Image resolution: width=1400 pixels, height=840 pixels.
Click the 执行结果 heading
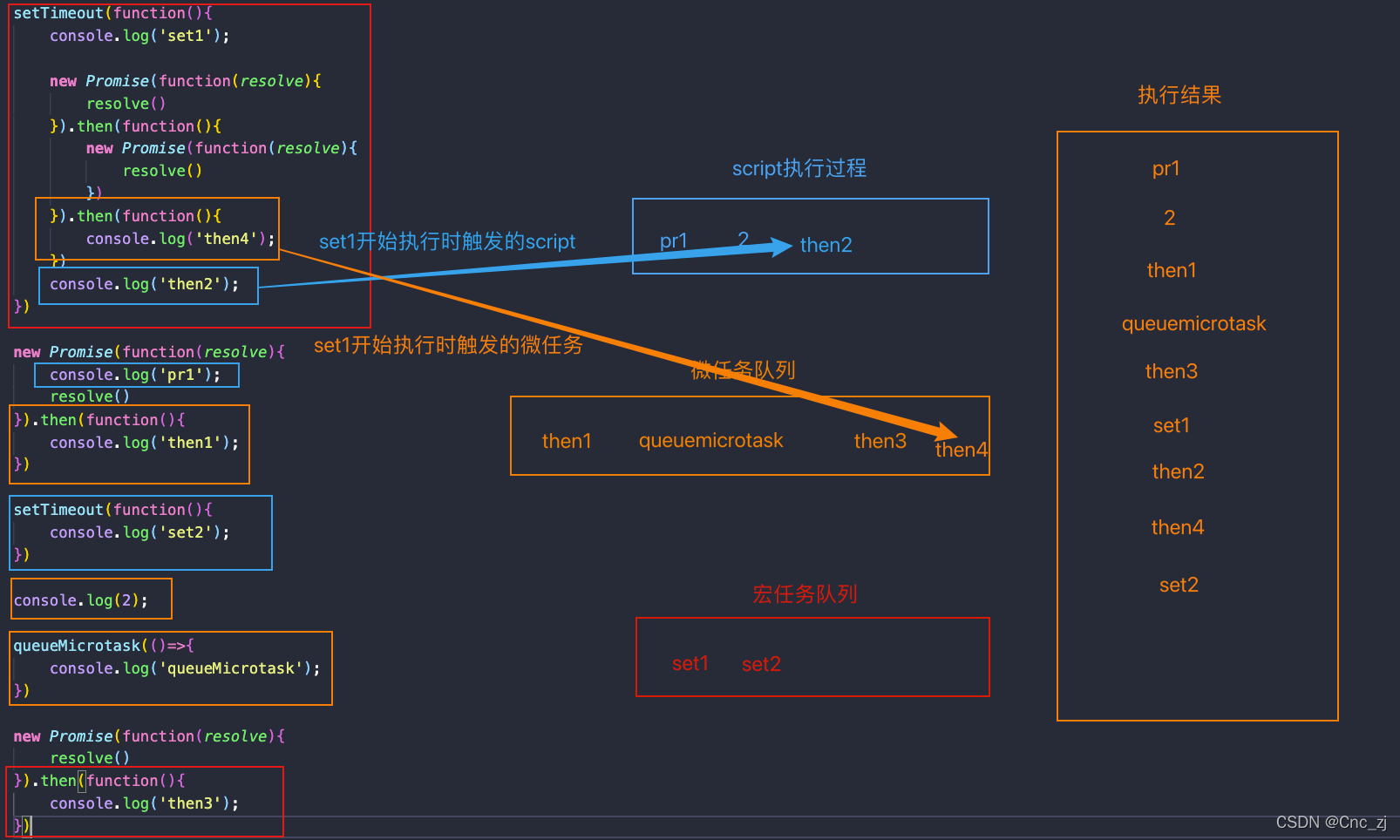(1179, 95)
